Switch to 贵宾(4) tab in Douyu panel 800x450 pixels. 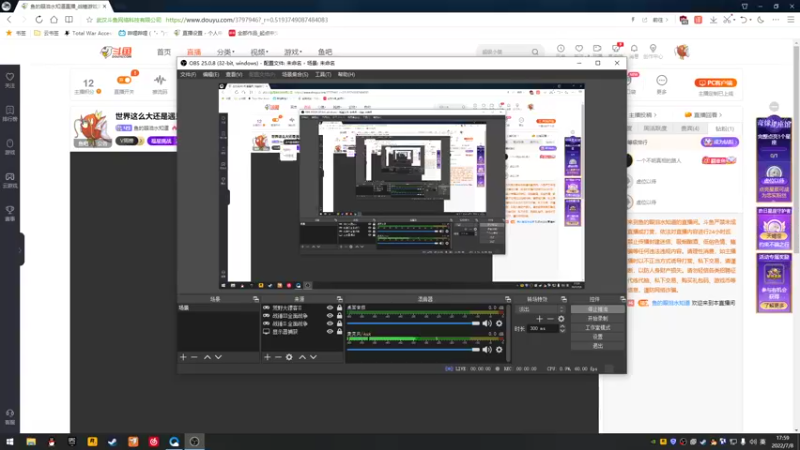click(x=690, y=129)
